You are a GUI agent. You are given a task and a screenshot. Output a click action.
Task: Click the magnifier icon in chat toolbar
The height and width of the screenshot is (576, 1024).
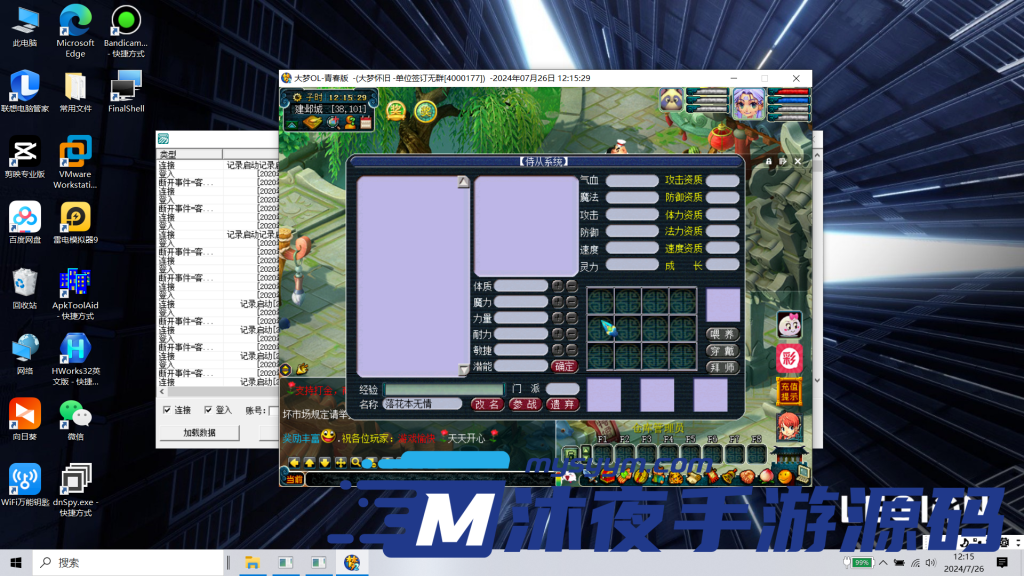[356, 463]
